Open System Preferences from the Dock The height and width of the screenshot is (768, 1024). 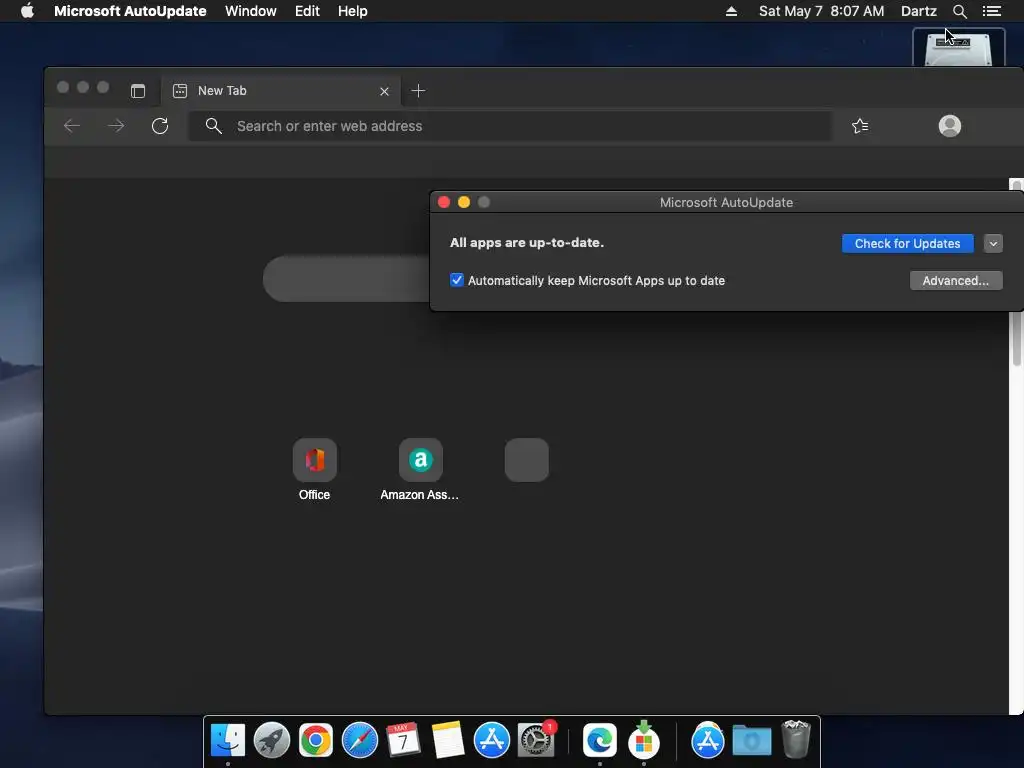click(x=536, y=741)
